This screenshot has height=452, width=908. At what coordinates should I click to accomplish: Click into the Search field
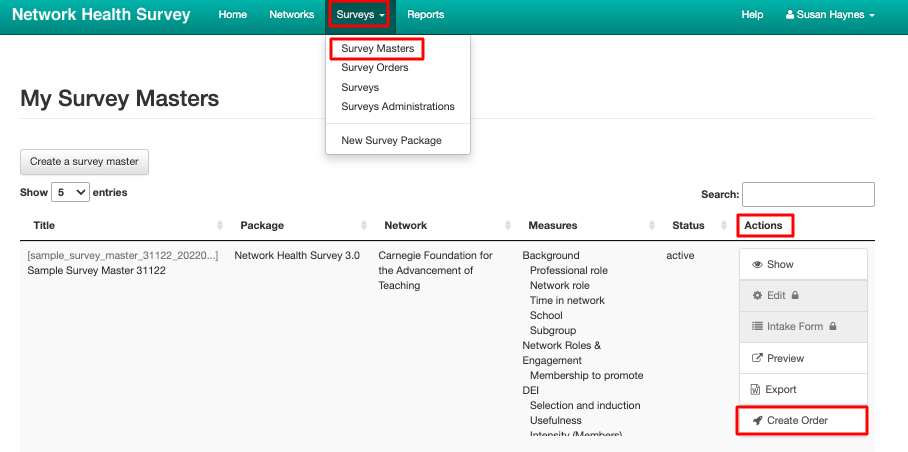coord(808,194)
